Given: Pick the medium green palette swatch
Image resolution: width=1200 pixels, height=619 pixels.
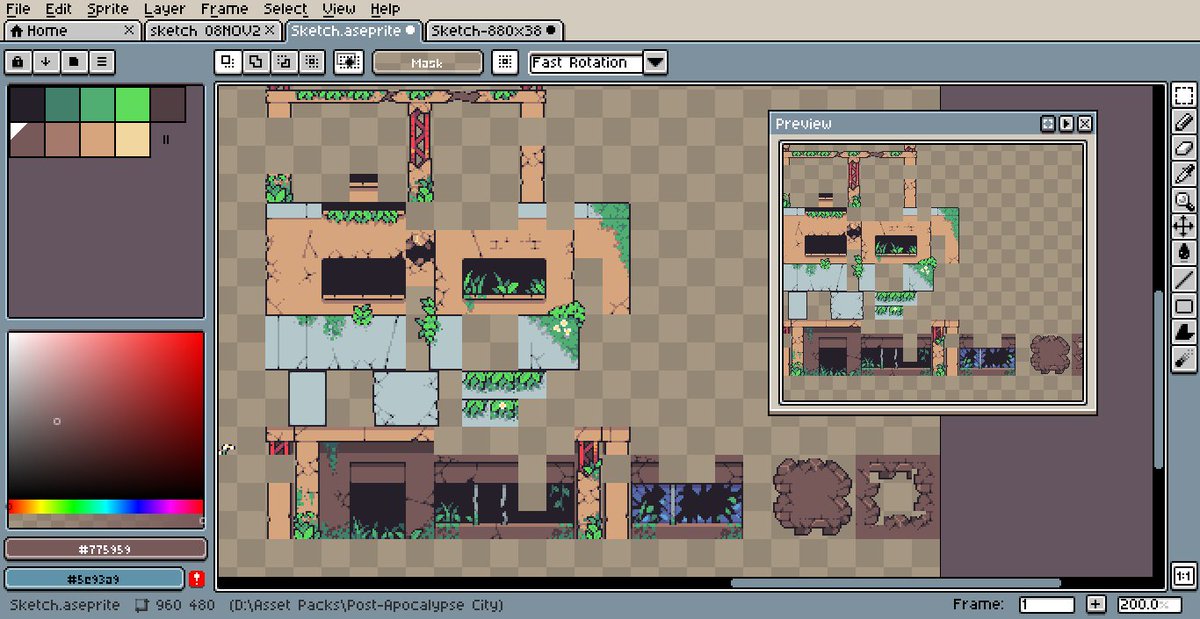Looking at the screenshot, I should (97, 104).
